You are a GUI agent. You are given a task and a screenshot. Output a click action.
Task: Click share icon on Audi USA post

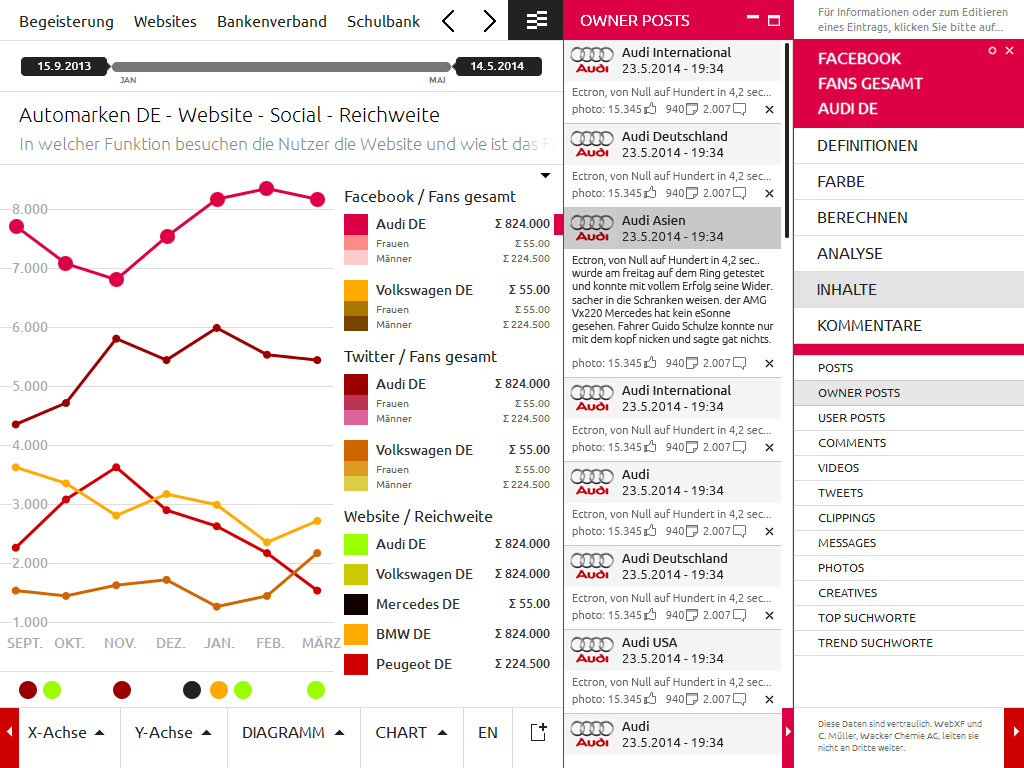pos(691,699)
